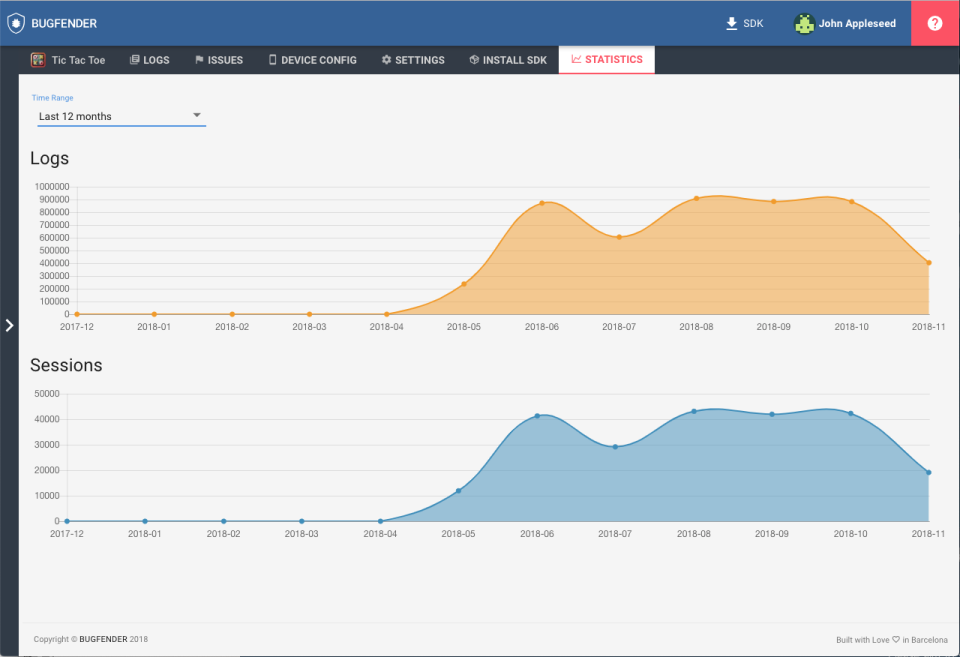This screenshot has height=657, width=960.
Task: Open help via the red question mark
Action: [x=934, y=22]
